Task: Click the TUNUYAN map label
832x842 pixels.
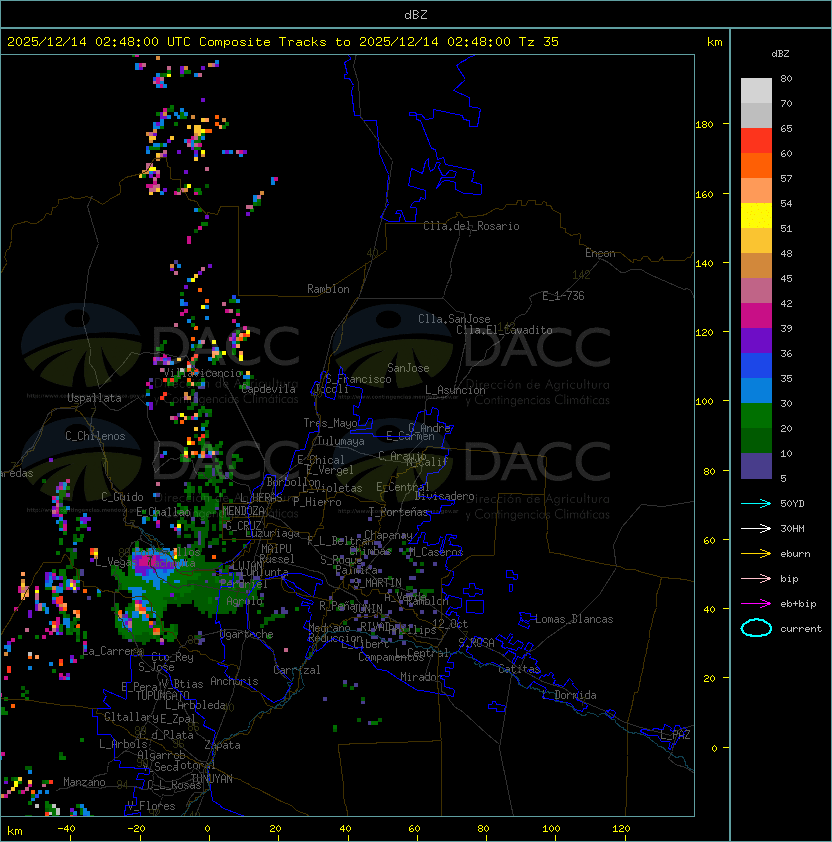Action: pos(212,779)
